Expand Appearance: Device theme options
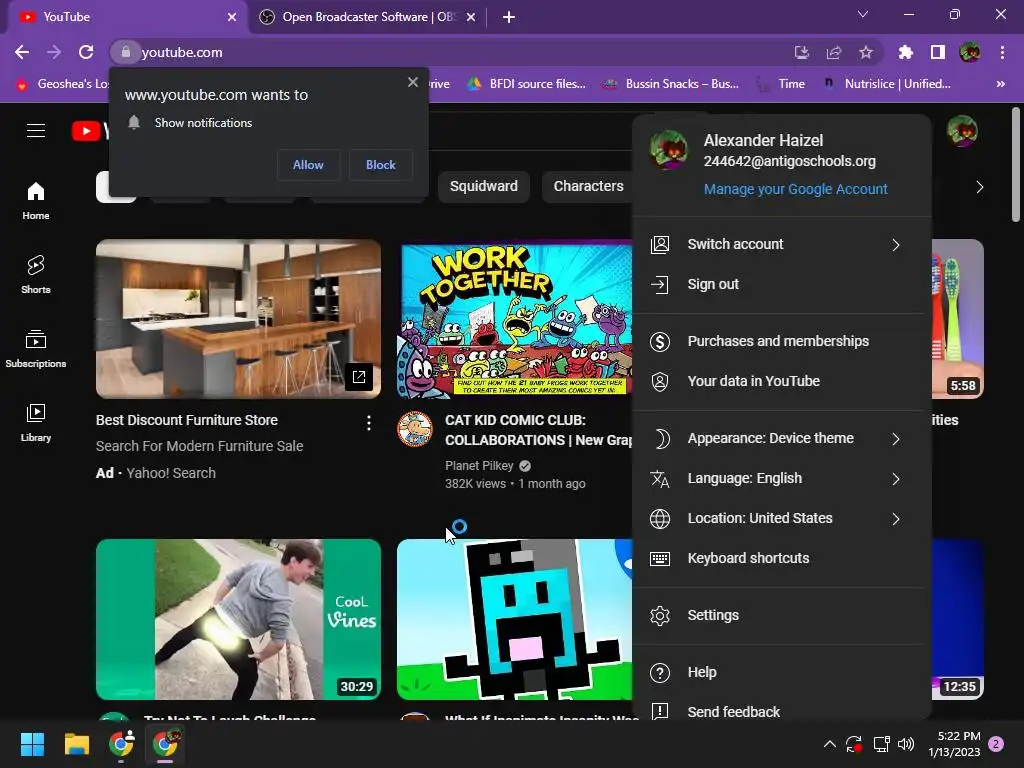This screenshot has width=1024, height=768. (x=782, y=438)
